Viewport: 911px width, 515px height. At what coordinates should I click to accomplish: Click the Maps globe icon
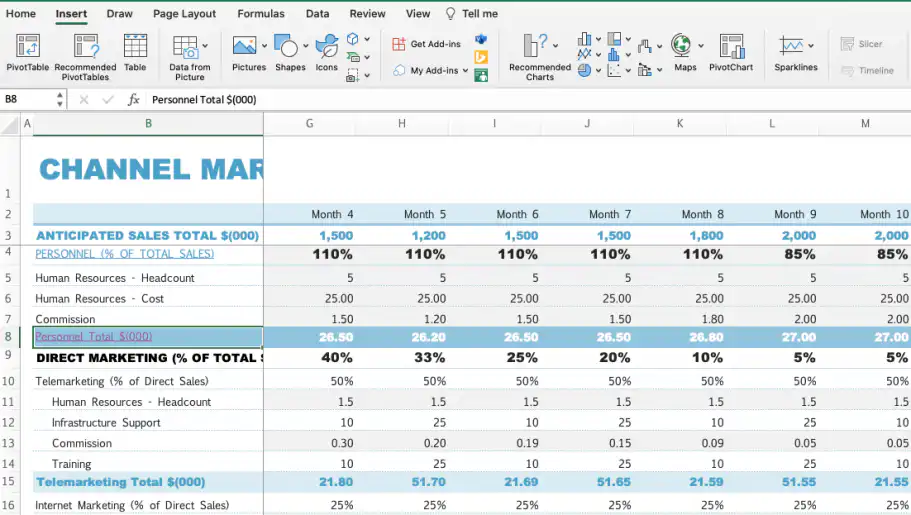(681, 45)
